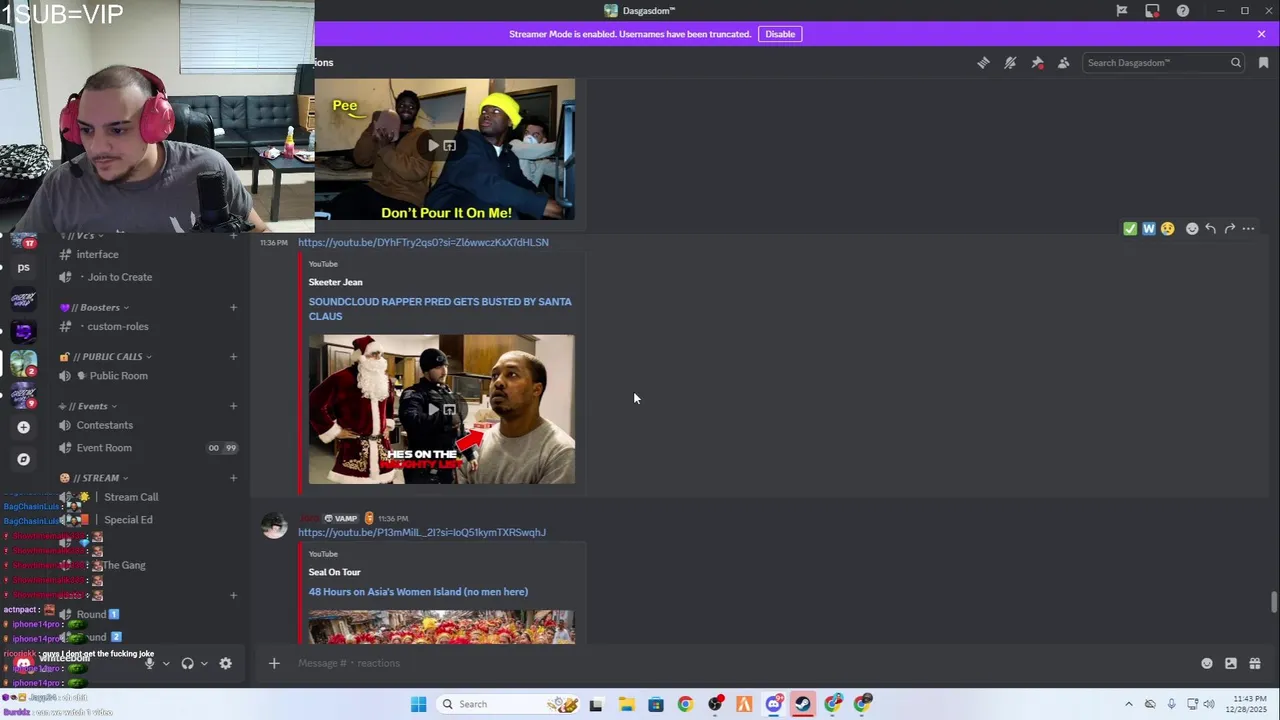The height and width of the screenshot is (720, 1280).
Task: Create channel in Boosters category plus
Action: tap(233, 307)
